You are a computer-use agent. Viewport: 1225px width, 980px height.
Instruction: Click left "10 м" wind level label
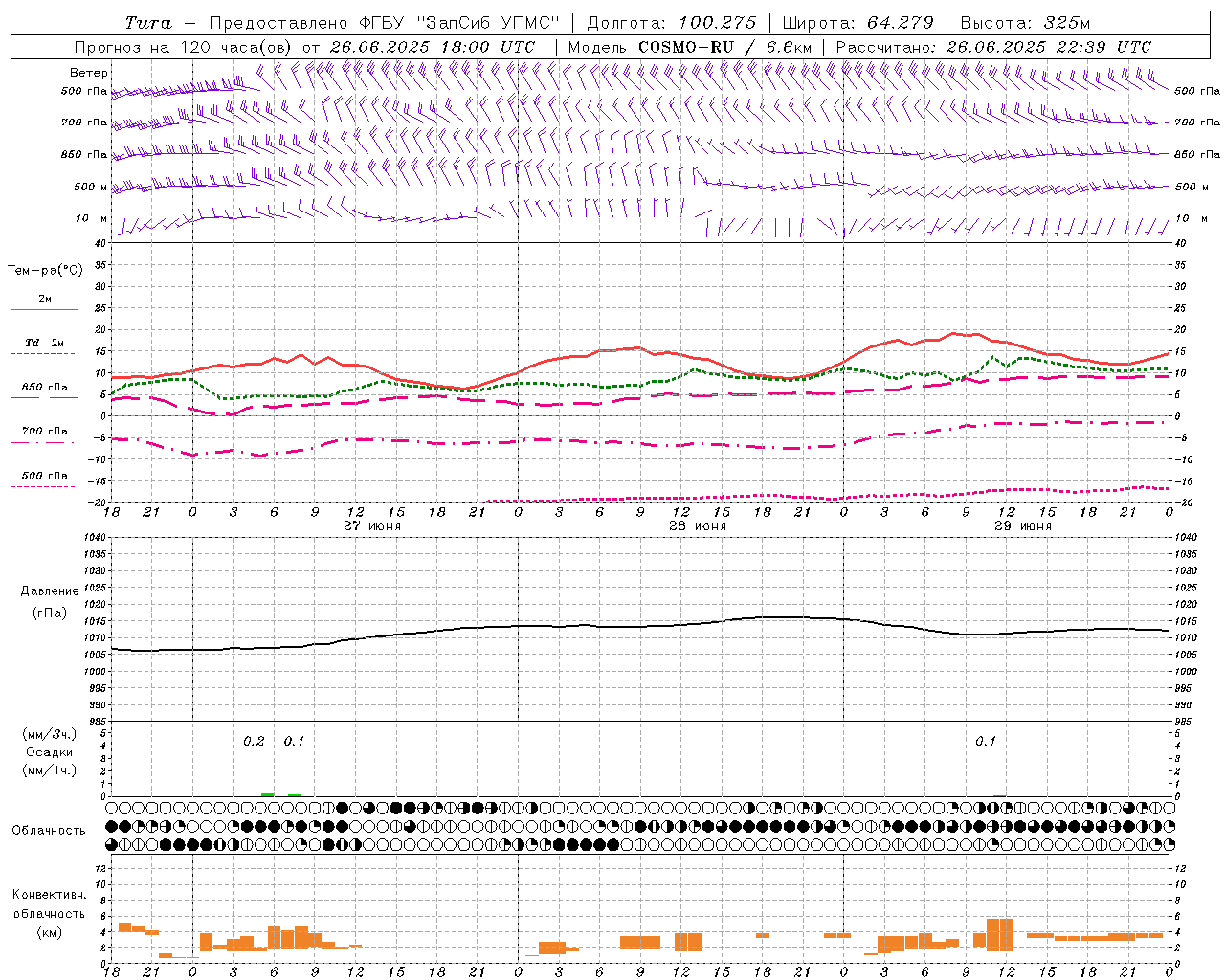pyautogui.click(x=91, y=219)
